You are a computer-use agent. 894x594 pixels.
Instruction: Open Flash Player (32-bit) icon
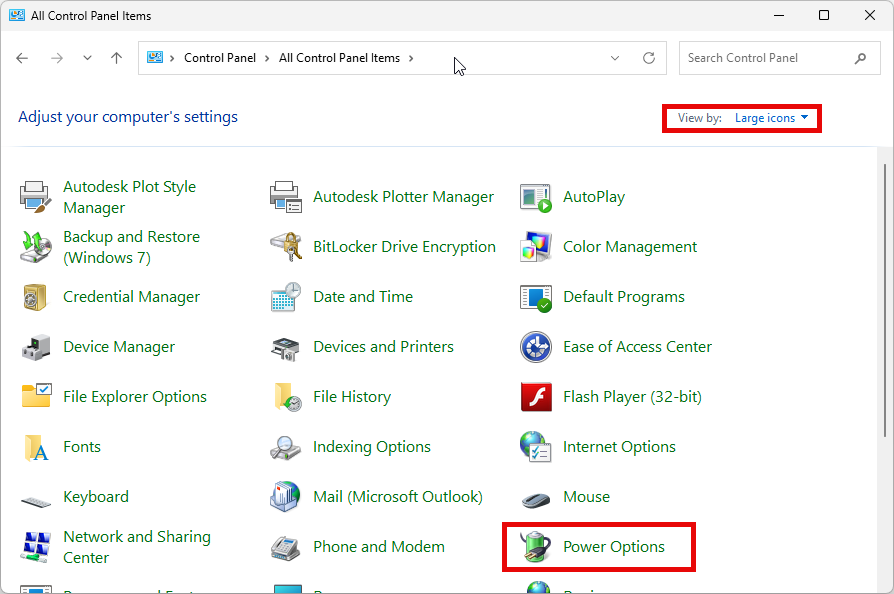click(536, 397)
